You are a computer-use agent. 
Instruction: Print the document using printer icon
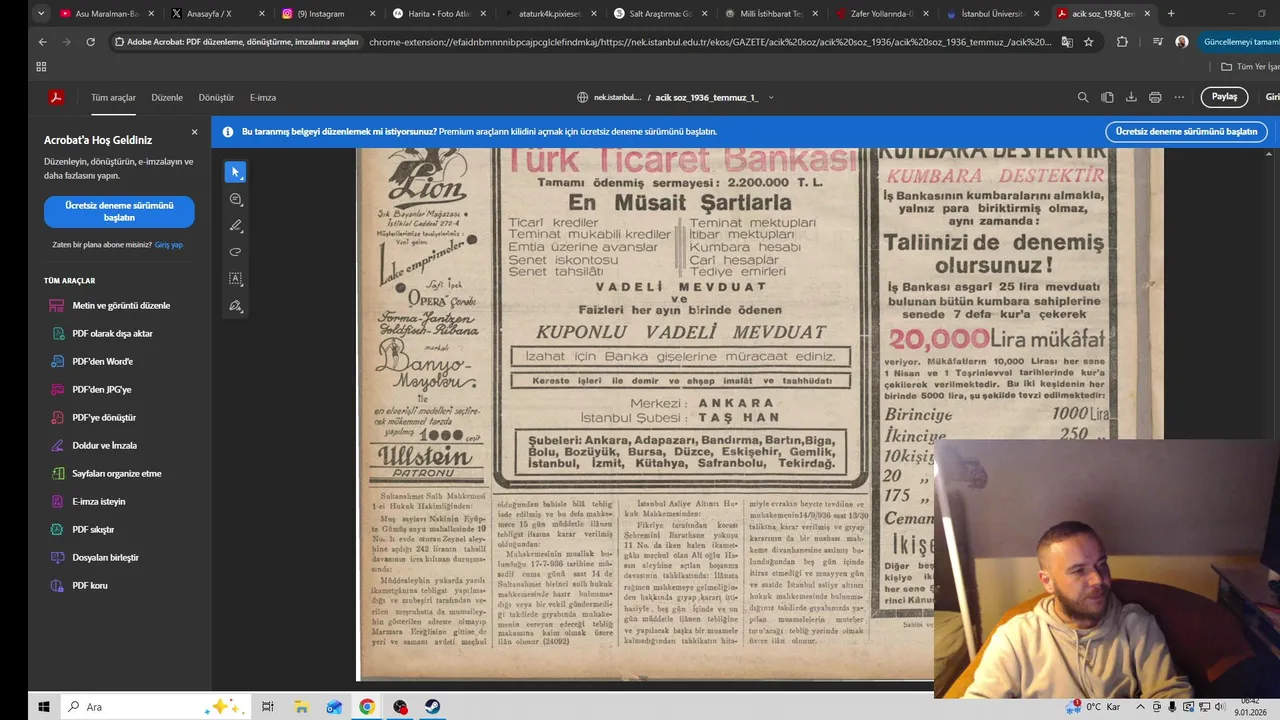[1155, 97]
